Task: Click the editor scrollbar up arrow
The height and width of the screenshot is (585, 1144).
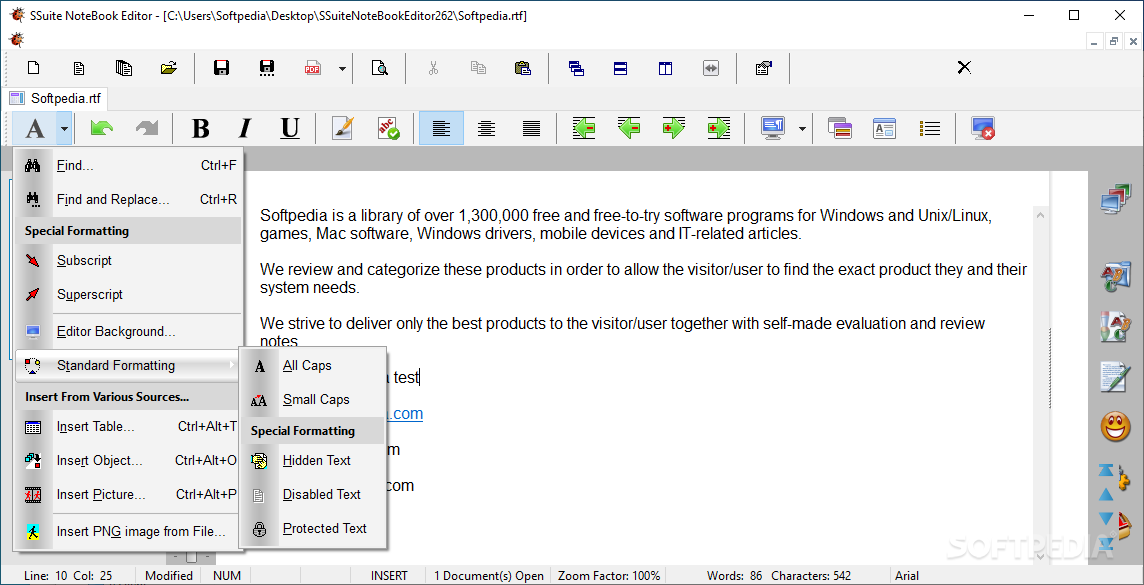Action: click(1040, 214)
